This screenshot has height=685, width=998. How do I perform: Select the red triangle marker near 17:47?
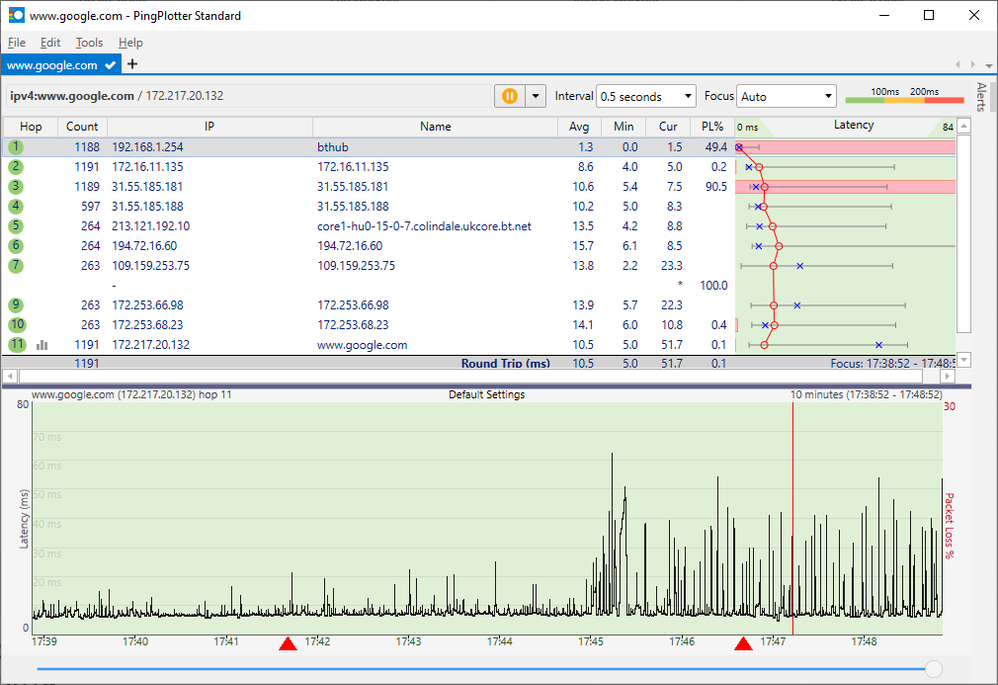pos(743,643)
